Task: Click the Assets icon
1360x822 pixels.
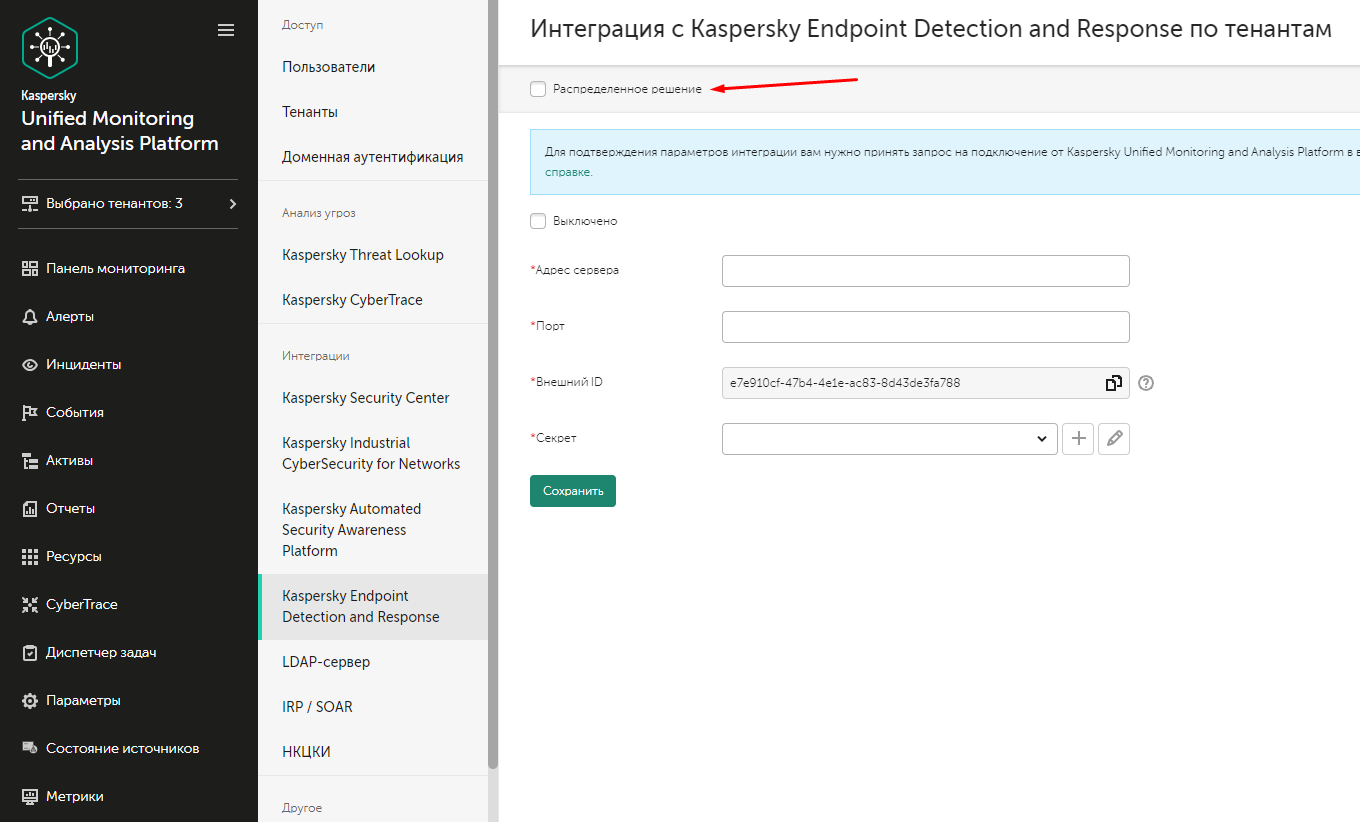Action: 30,460
